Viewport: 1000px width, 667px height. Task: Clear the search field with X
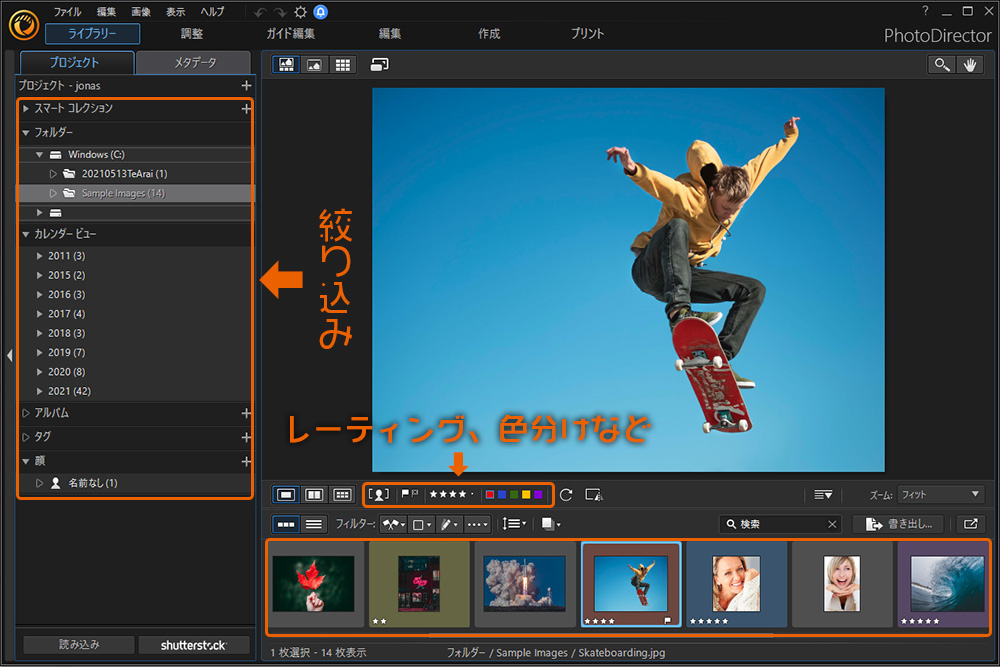(832, 524)
